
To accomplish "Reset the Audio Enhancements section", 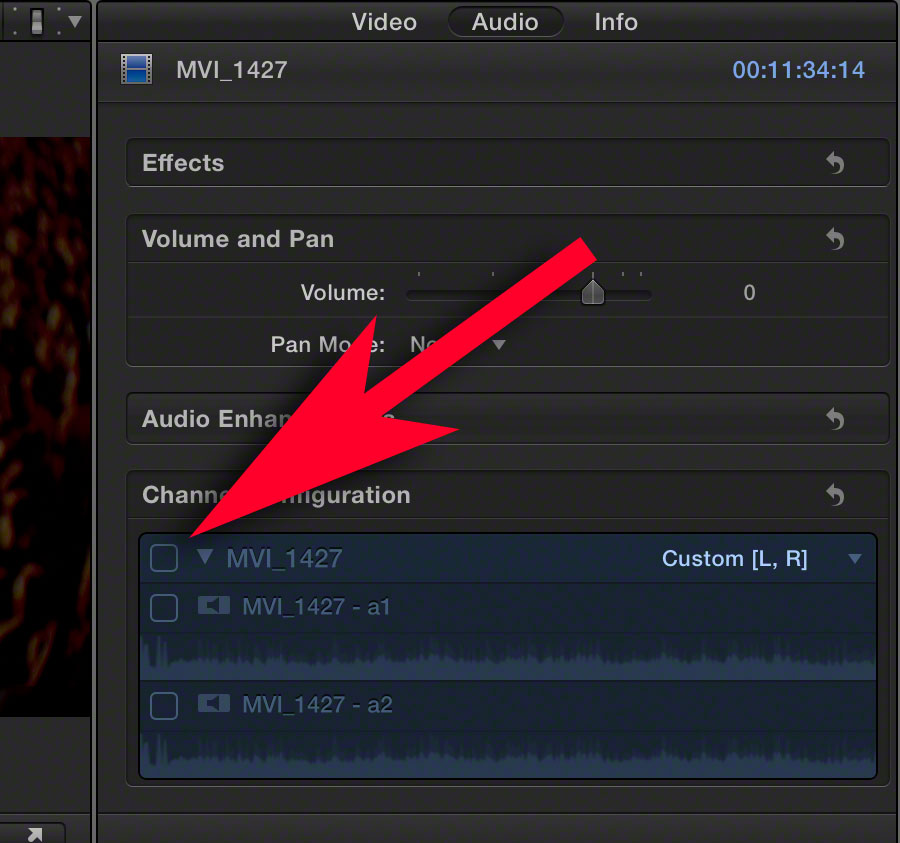I will pos(835,419).
